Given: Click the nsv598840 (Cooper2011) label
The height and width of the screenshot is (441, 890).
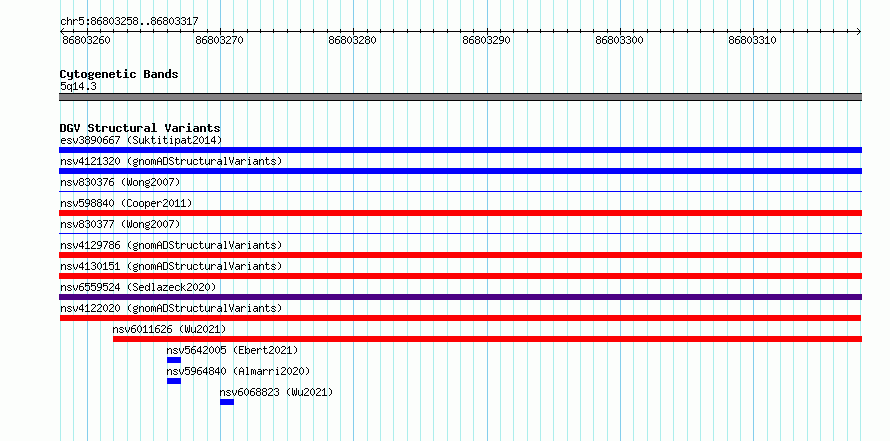Looking at the screenshot, I should click(x=126, y=203).
